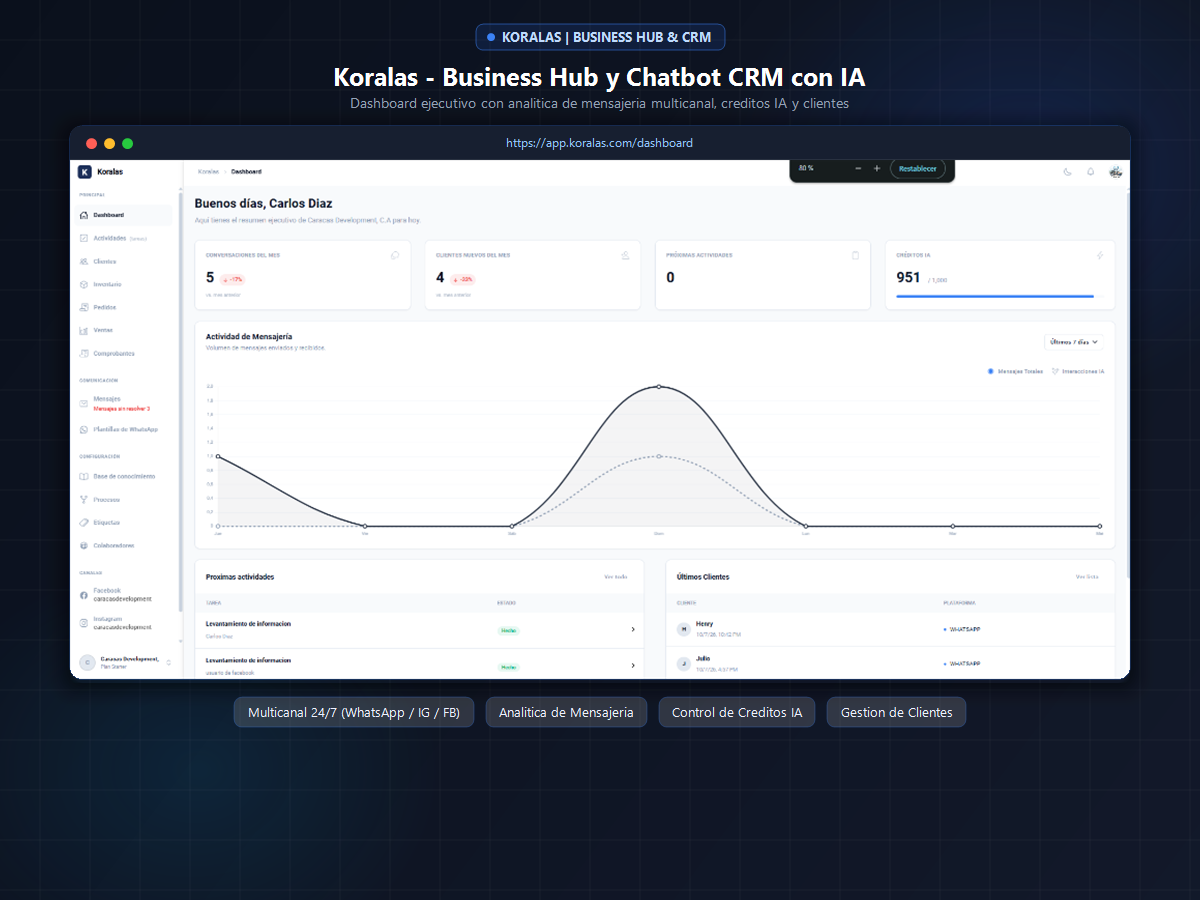Click the 80 % zoom level
This screenshot has height=900, width=1200.
[x=806, y=168]
